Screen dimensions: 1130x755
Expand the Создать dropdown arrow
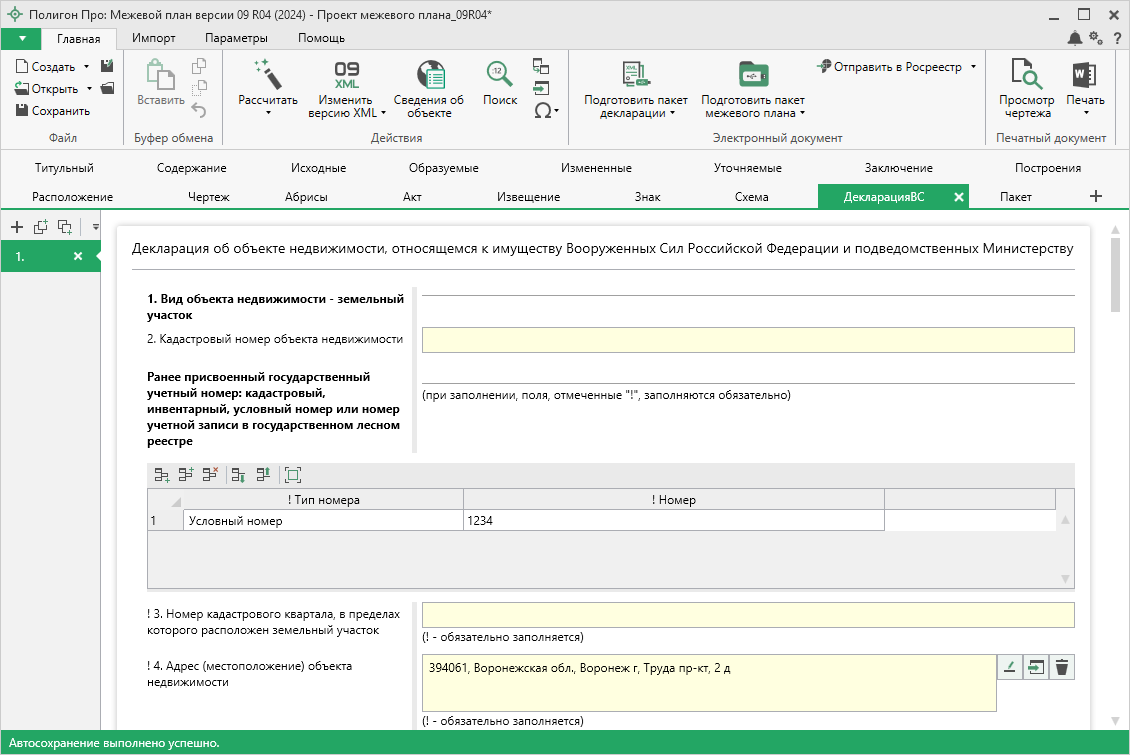[x=87, y=67]
